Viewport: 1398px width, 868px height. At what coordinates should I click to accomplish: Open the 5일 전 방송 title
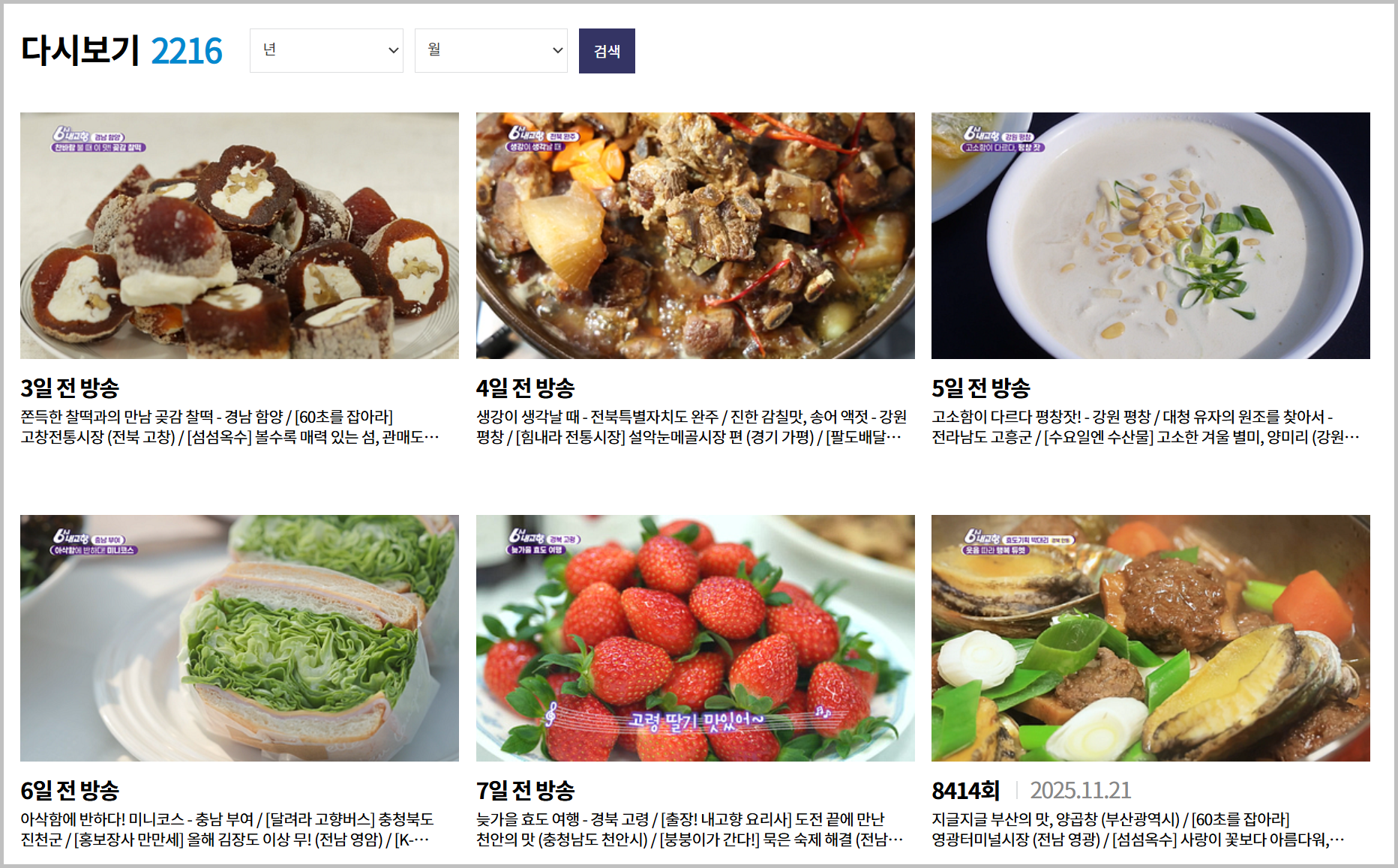[981, 388]
